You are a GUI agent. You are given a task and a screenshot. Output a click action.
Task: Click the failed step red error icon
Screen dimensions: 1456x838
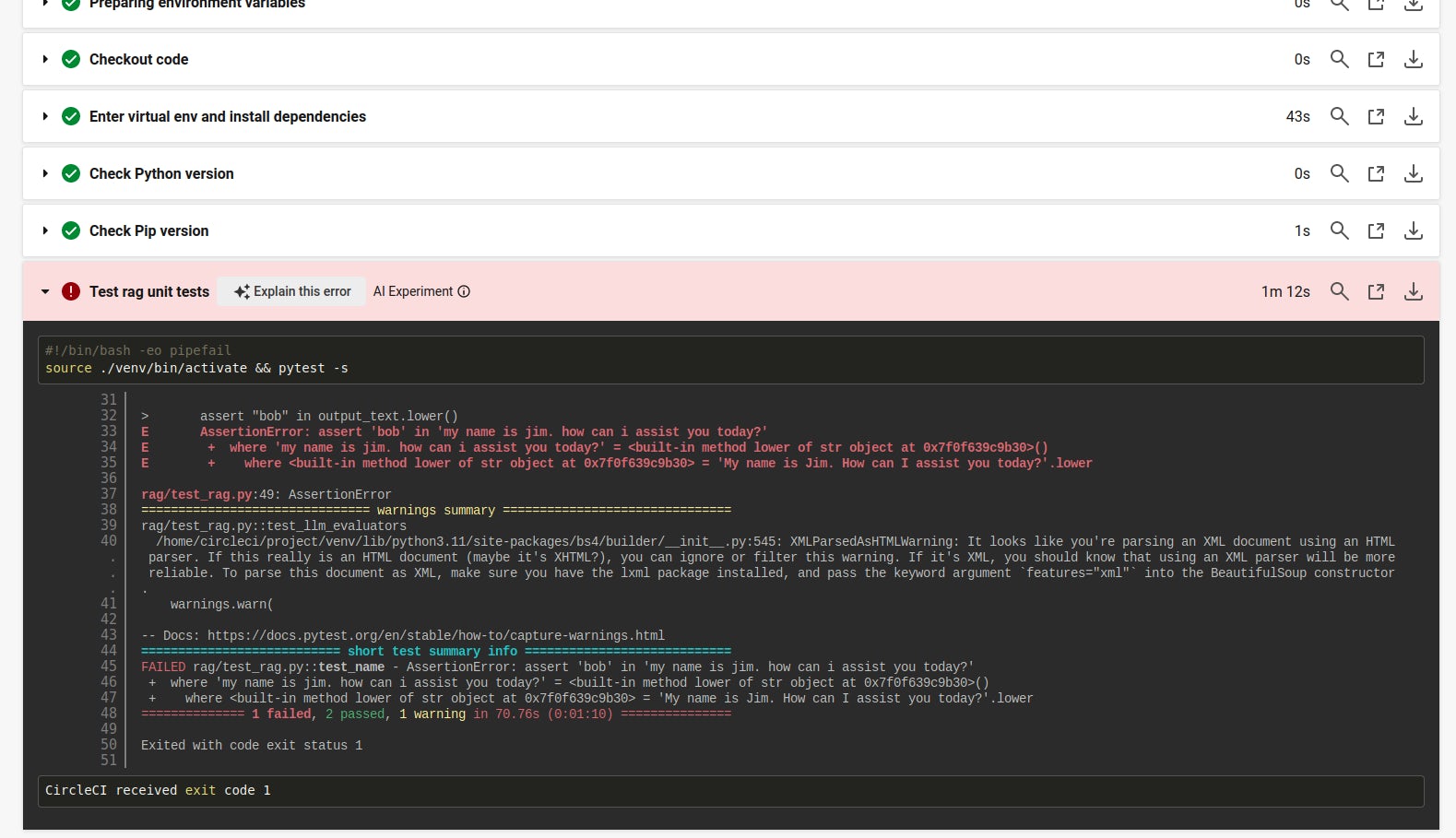click(71, 291)
